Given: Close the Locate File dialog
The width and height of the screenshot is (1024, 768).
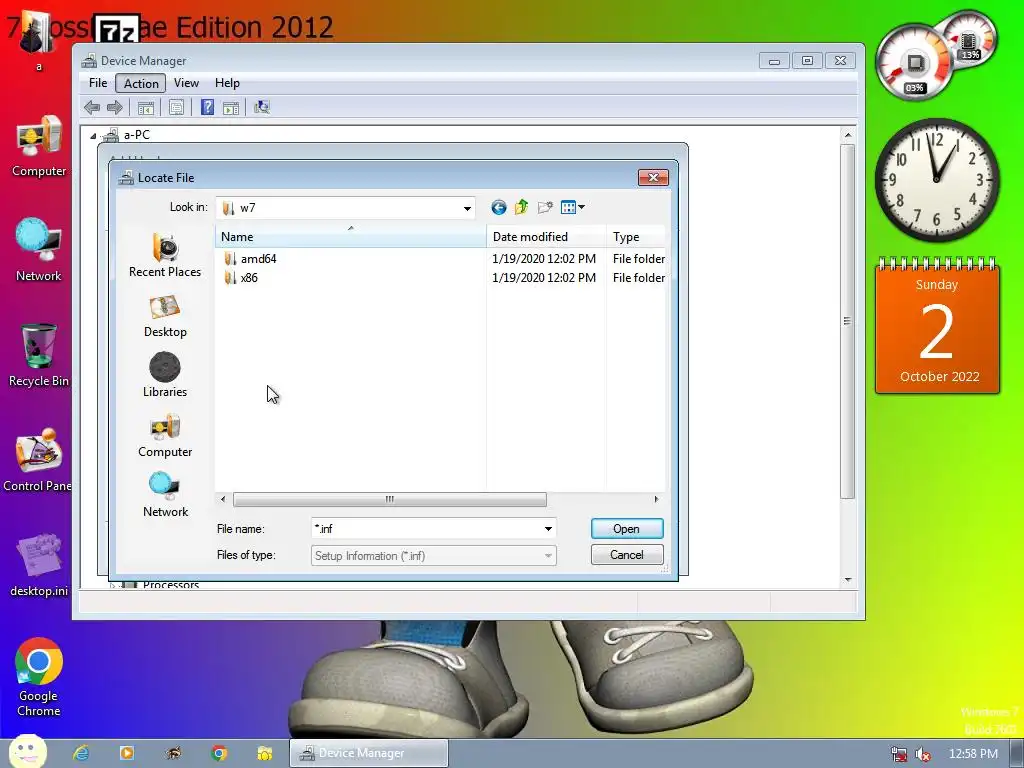Looking at the screenshot, I should [x=653, y=178].
